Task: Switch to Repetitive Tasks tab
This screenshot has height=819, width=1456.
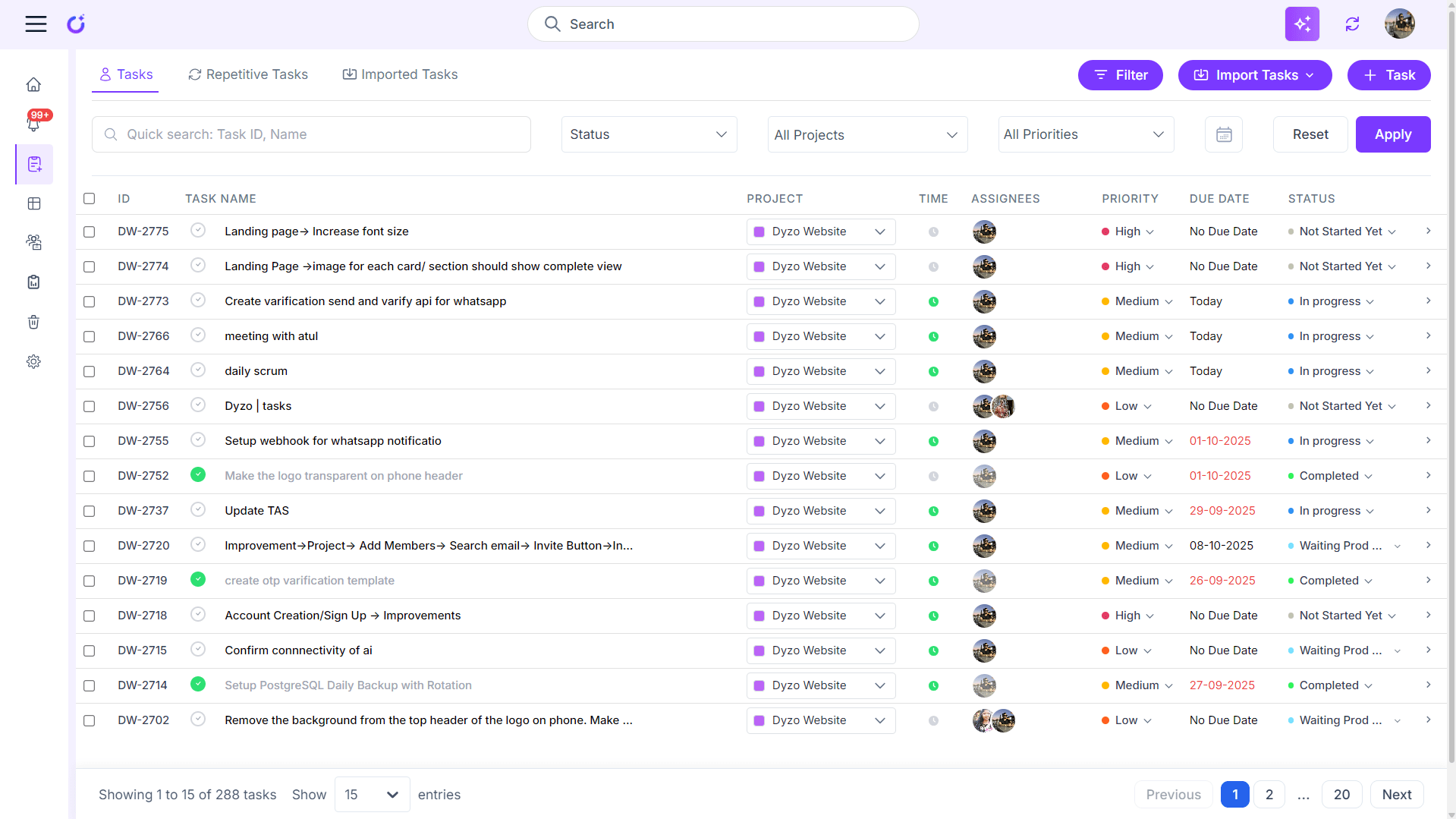Action: click(248, 74)
